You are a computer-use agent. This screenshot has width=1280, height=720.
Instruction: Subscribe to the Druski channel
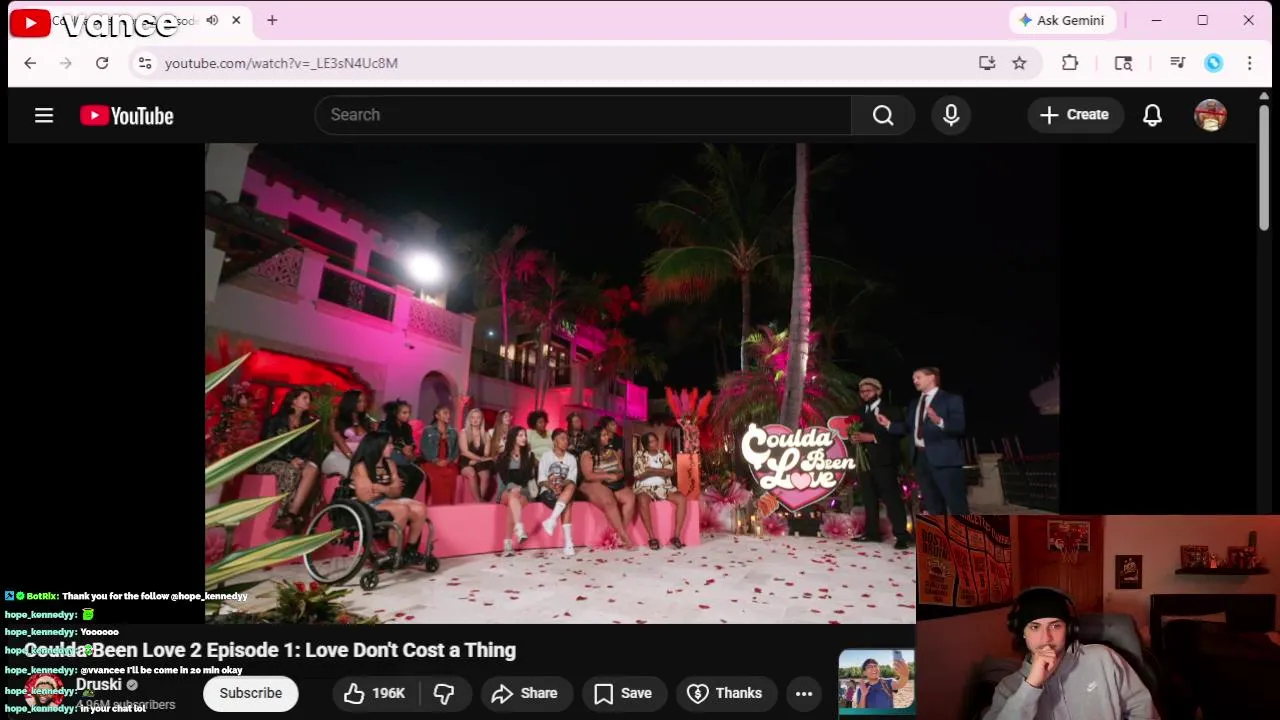pos(251,693)
